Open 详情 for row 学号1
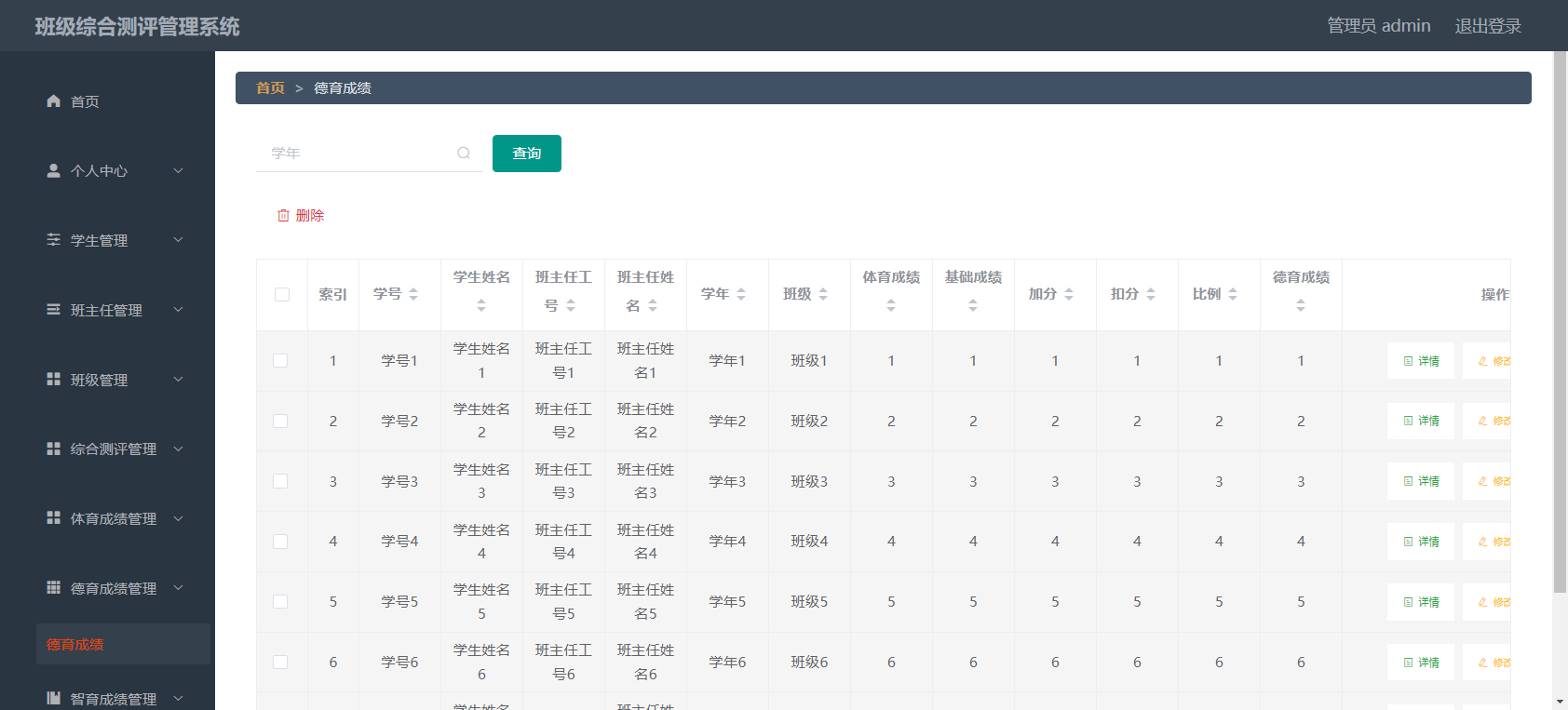The width and height of the screenshot is (1568, 710). [1421, 361]
